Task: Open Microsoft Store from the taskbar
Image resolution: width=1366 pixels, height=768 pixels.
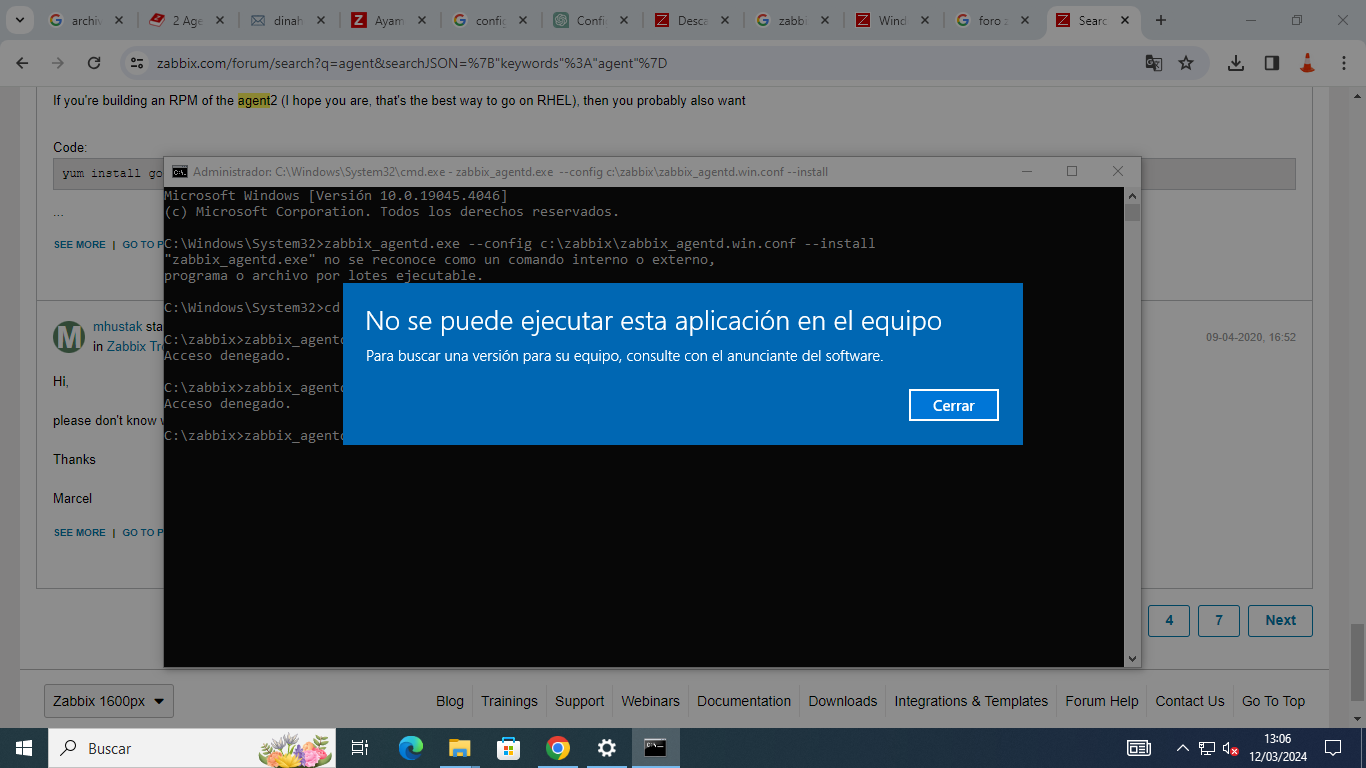Action: (x=509, y=748)
